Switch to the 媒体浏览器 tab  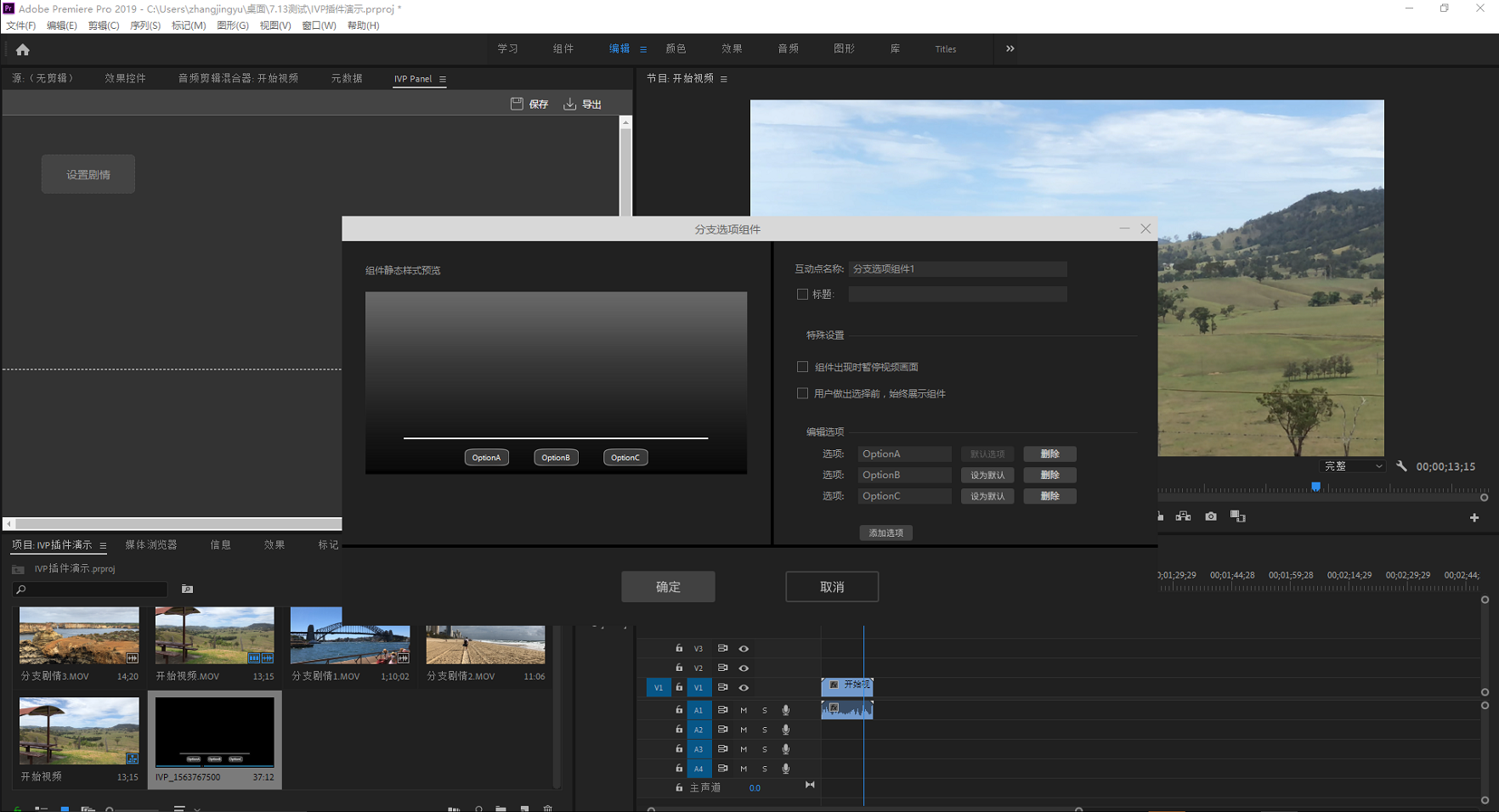pyautogui.click(x=151, y=545)
